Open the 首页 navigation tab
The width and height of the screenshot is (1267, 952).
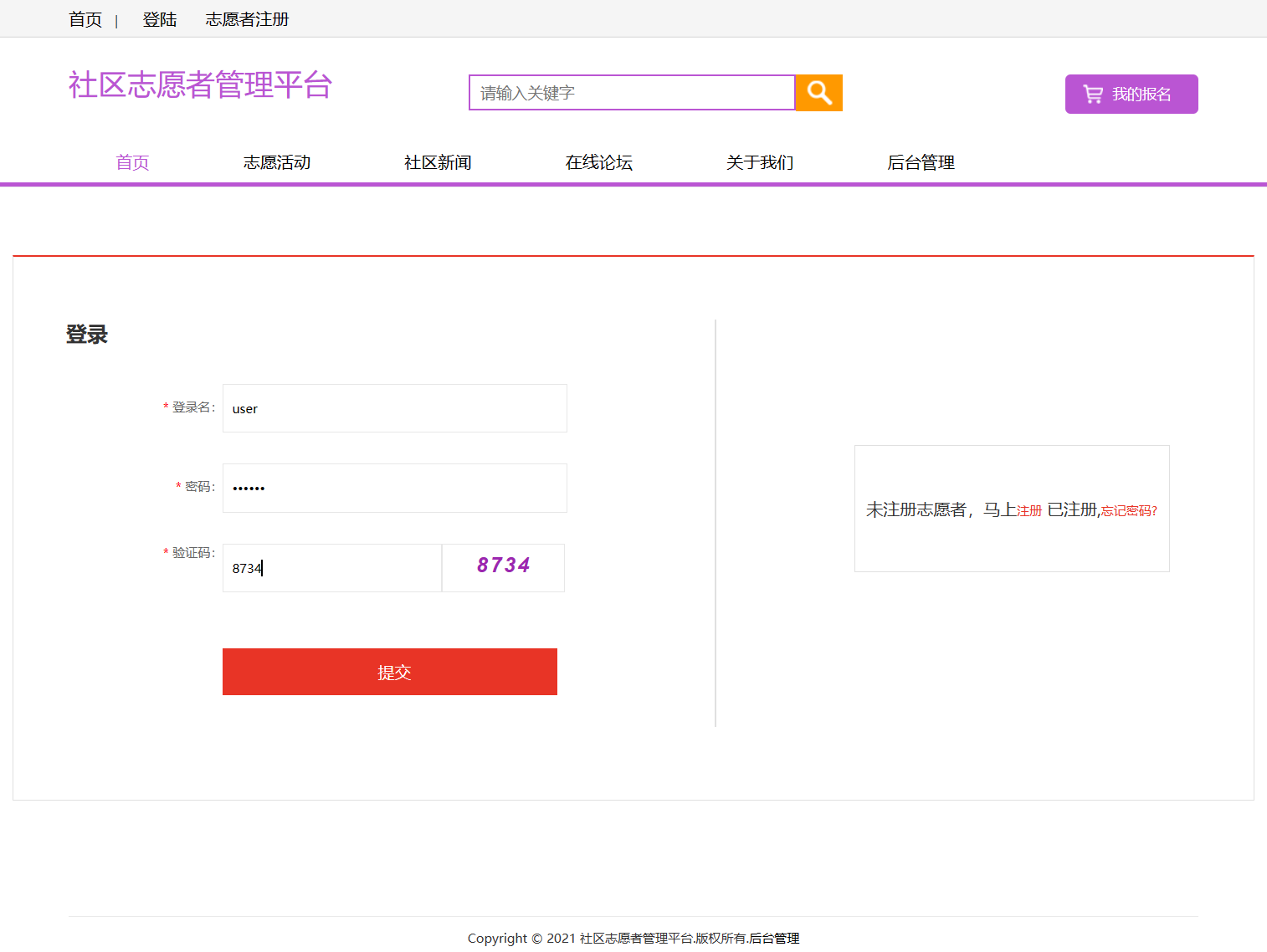point(132,162)
